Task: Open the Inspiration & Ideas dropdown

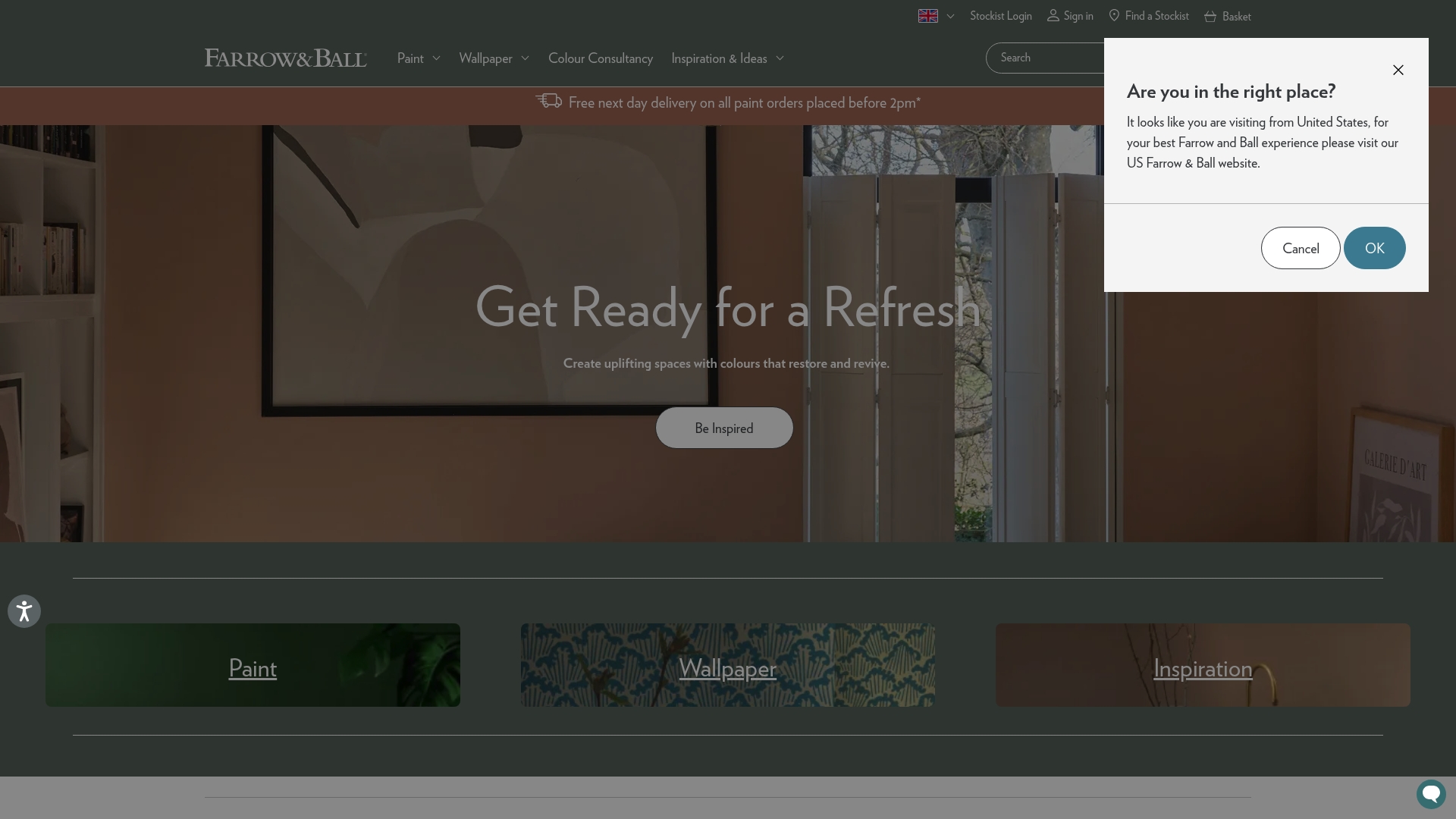Action: pyautogui.click(x=726, y=58)
